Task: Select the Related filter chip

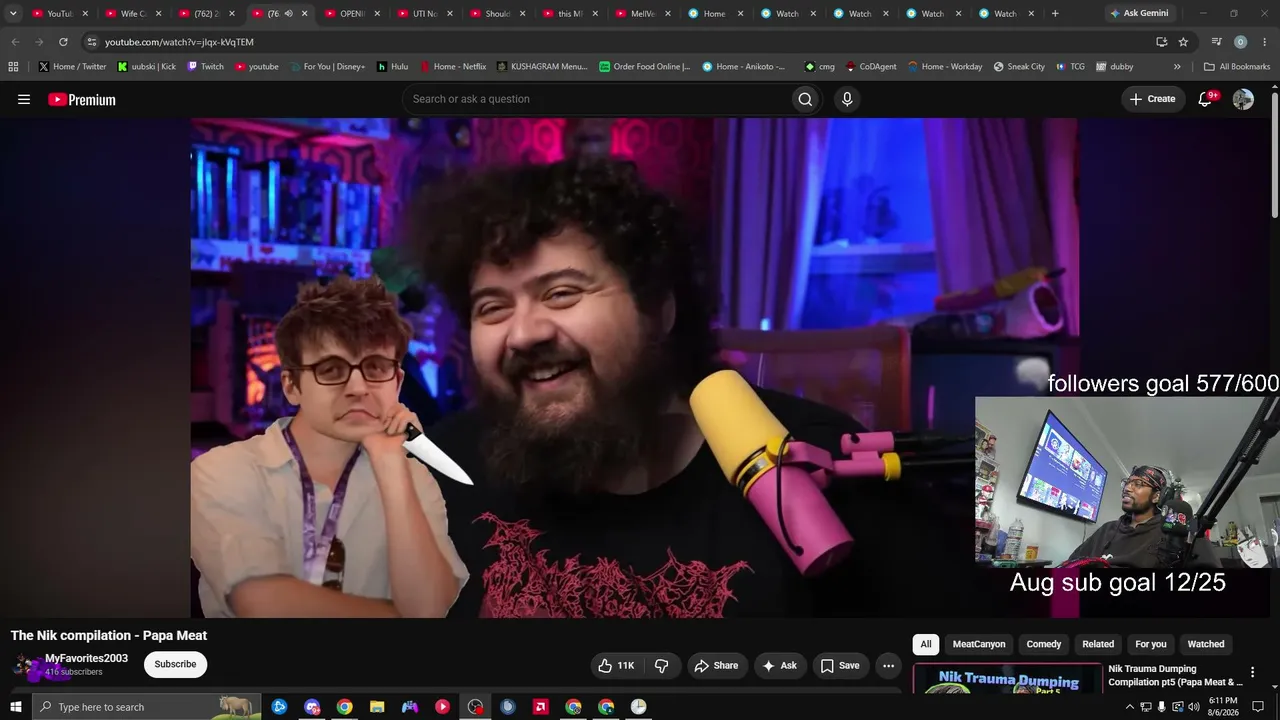Action: (x=1098, y=644)
